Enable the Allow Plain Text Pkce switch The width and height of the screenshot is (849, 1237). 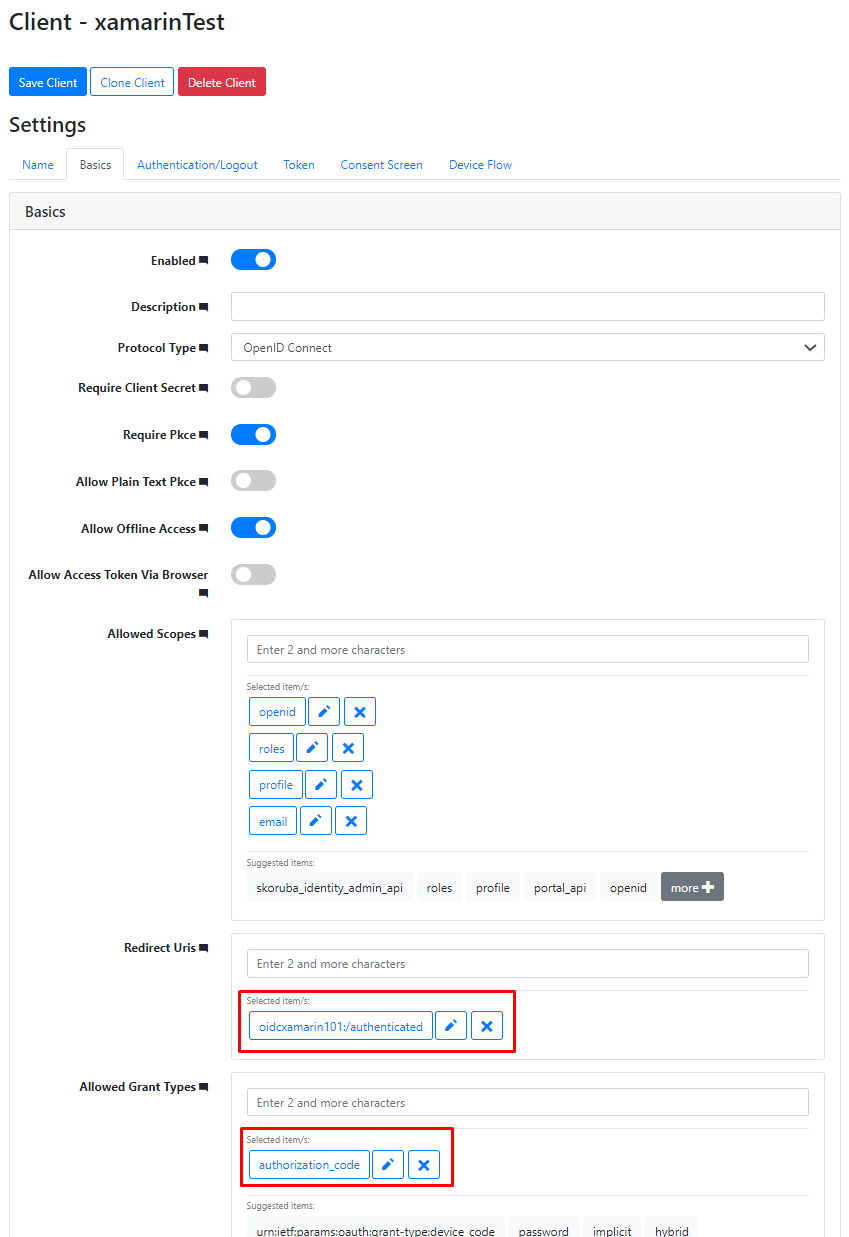pos(253,480)
